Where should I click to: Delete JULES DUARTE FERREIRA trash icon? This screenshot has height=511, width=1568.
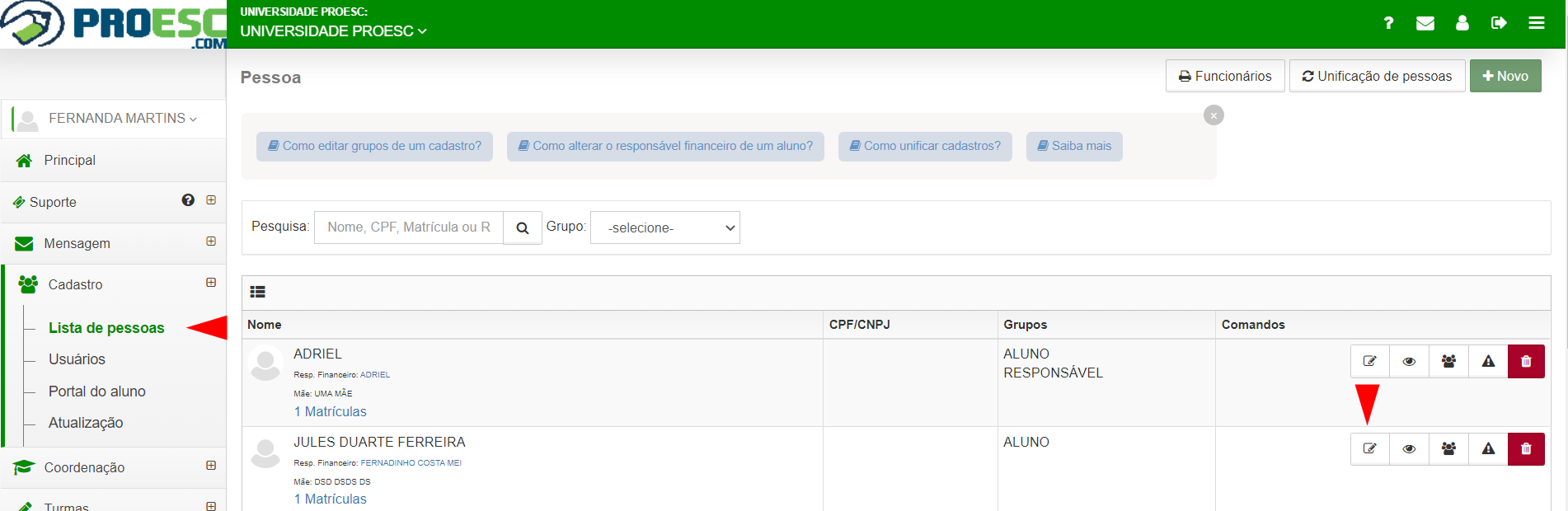pos(1526,449)
